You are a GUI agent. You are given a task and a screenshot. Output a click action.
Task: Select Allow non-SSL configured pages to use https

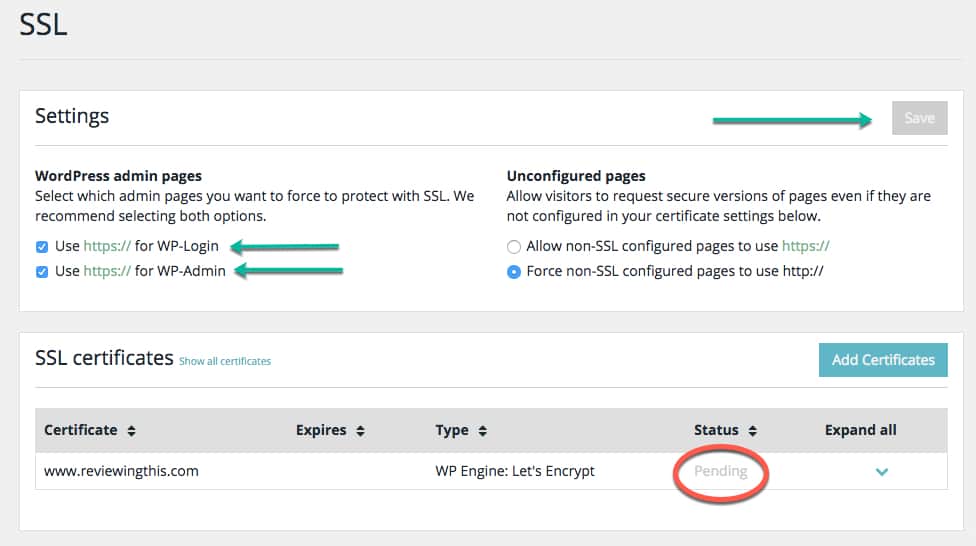click(514, 247)
